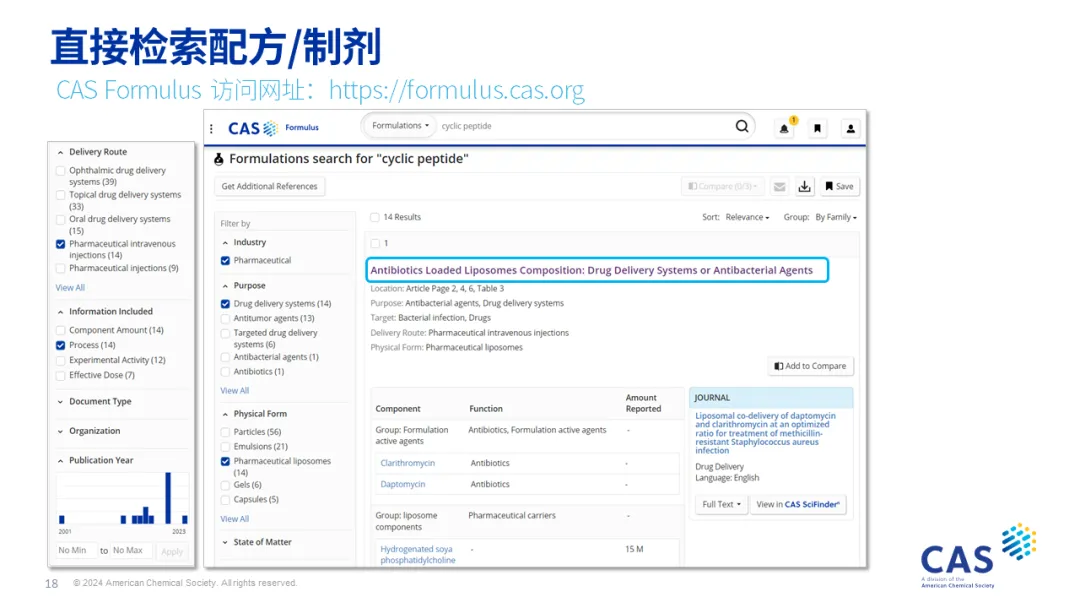Viewport: 1080px width, 608px height.
Task: Check Antitumor agents (13)
Action: 225,319
